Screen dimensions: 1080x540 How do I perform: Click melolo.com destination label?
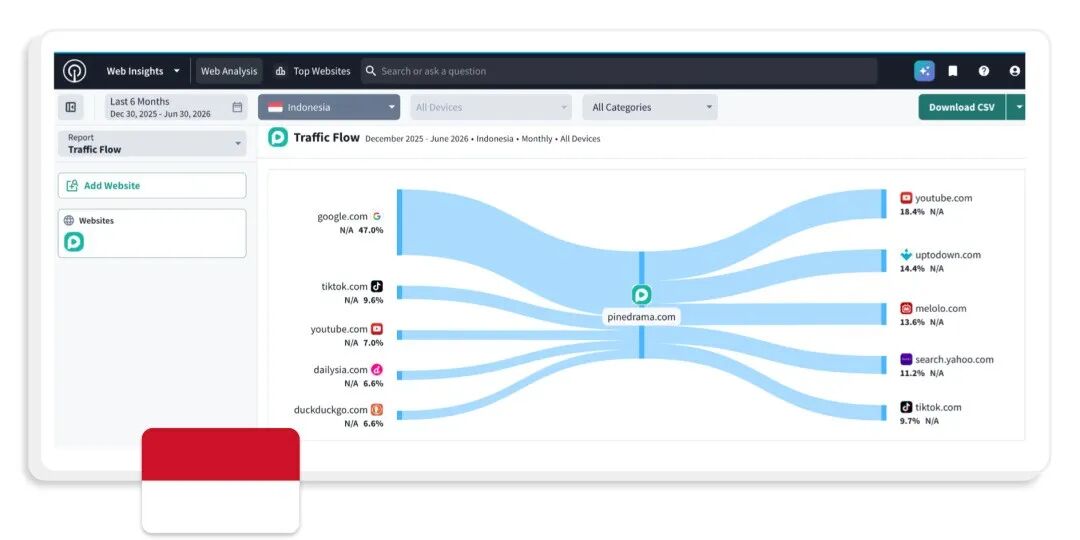coord(941,309)
